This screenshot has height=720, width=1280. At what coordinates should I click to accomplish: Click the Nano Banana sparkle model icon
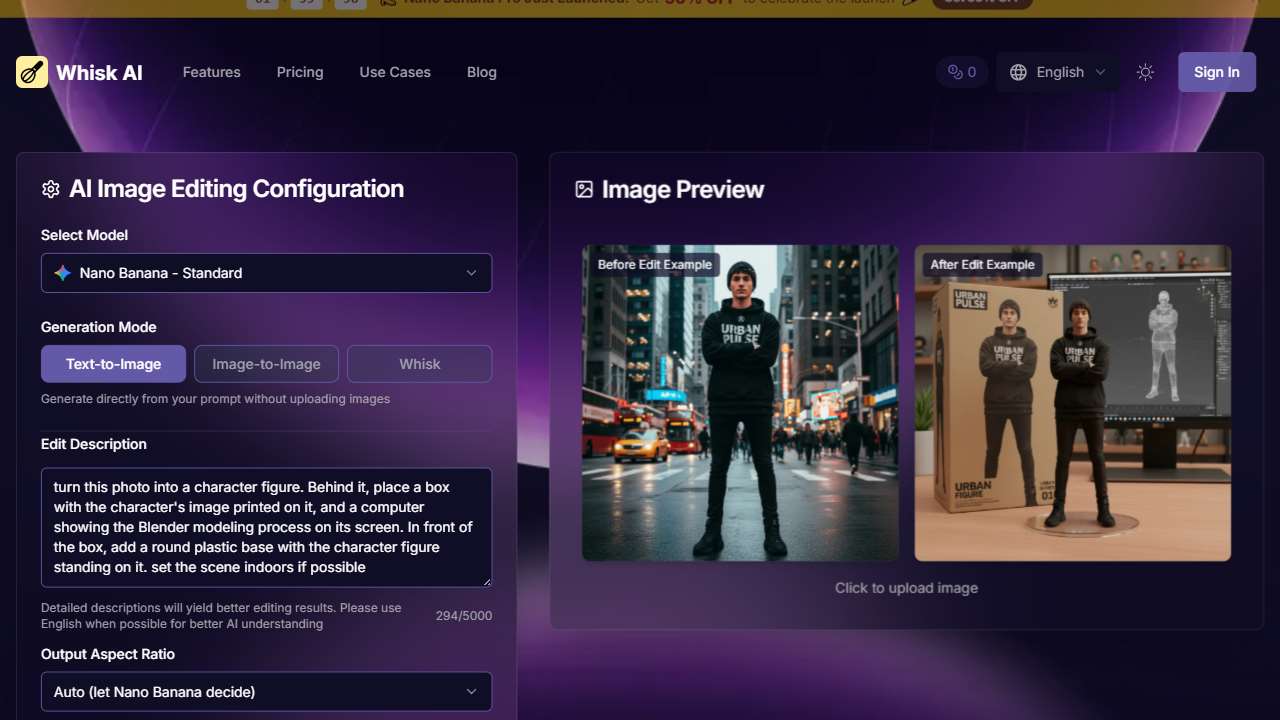pos(63,273)
